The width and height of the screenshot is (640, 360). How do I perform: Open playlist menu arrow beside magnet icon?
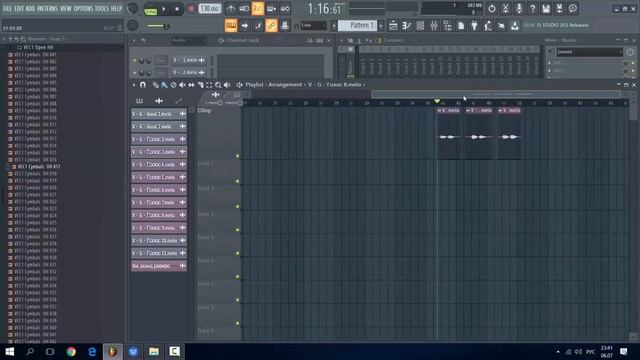point(134,85)
